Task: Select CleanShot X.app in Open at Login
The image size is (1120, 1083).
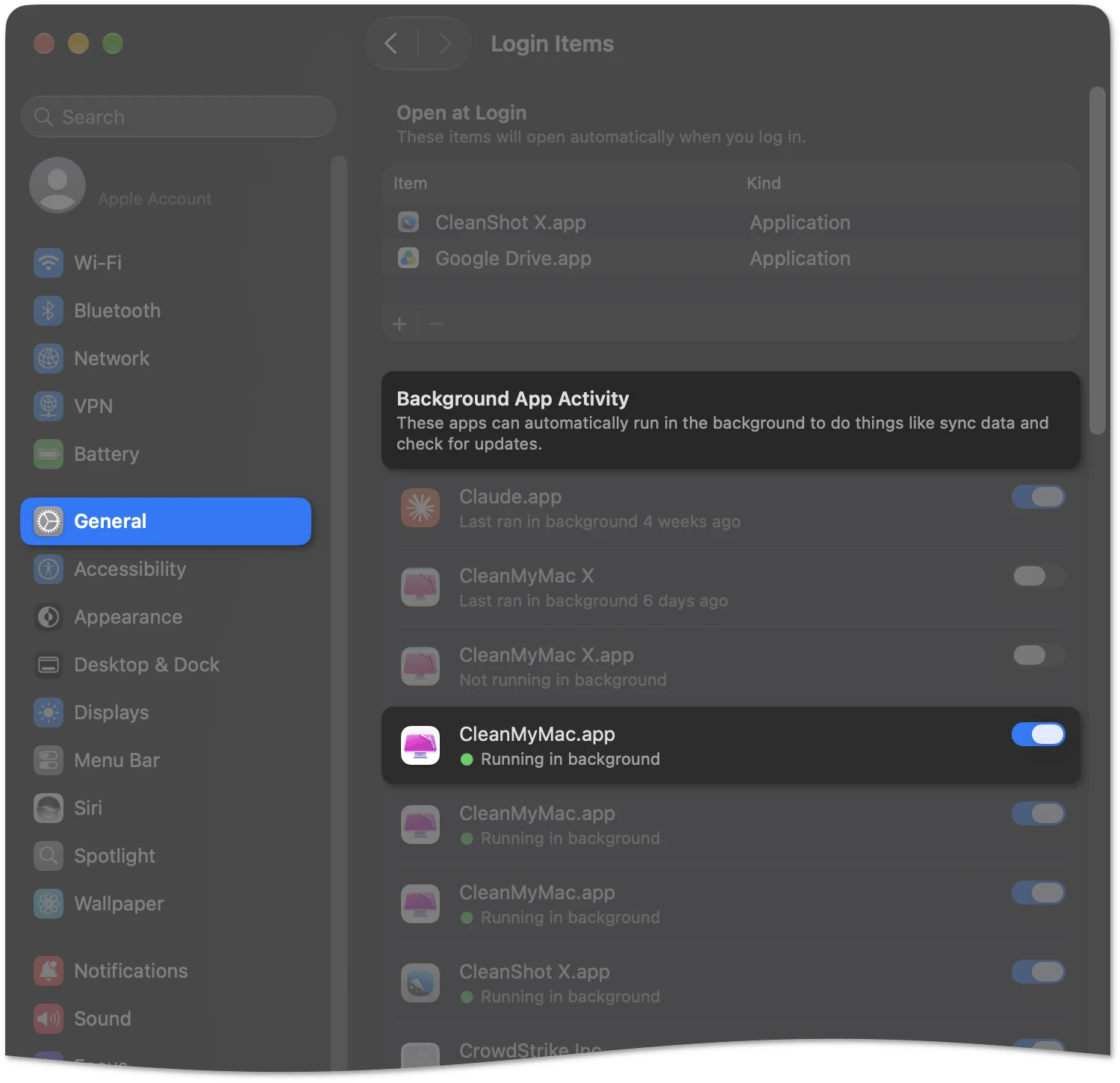Action: 731,223
